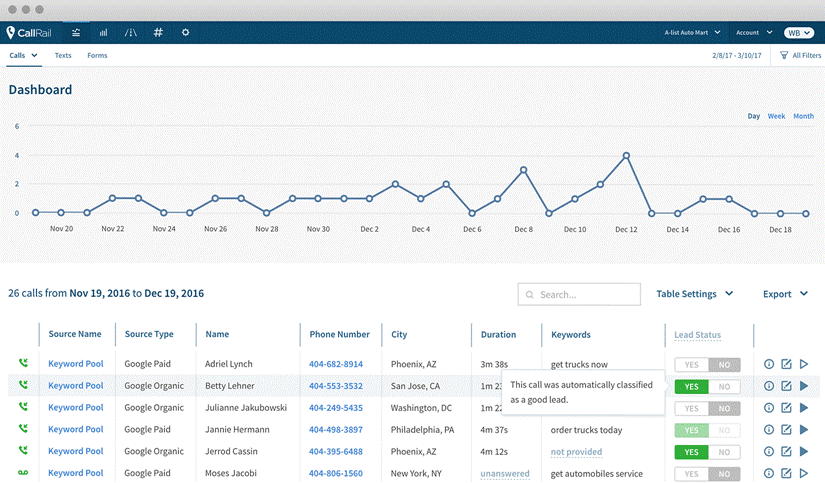The image size is (825, 483).
Task: Click the activity dashboard icon in navbar
Action: click(76, 33)
